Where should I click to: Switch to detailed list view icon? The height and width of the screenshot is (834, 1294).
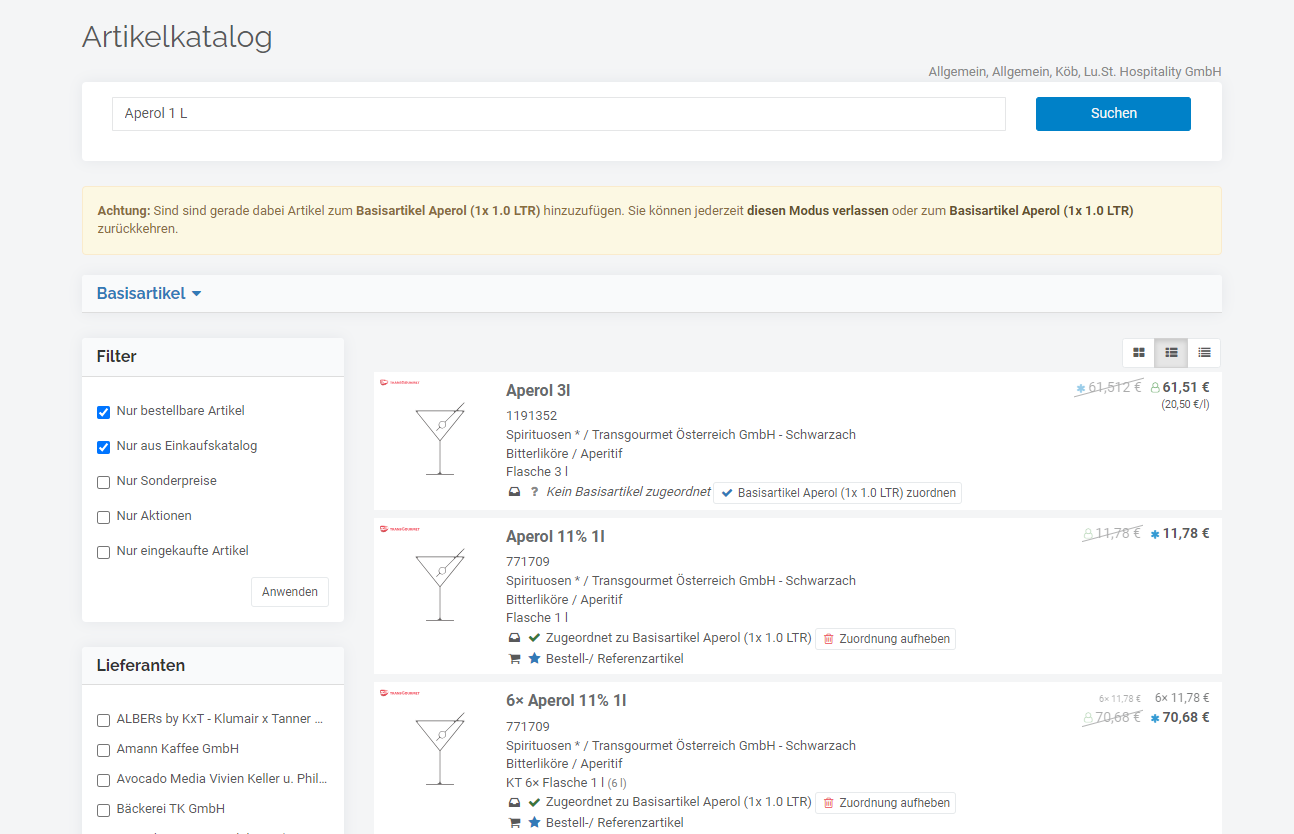click(1171, 353)
